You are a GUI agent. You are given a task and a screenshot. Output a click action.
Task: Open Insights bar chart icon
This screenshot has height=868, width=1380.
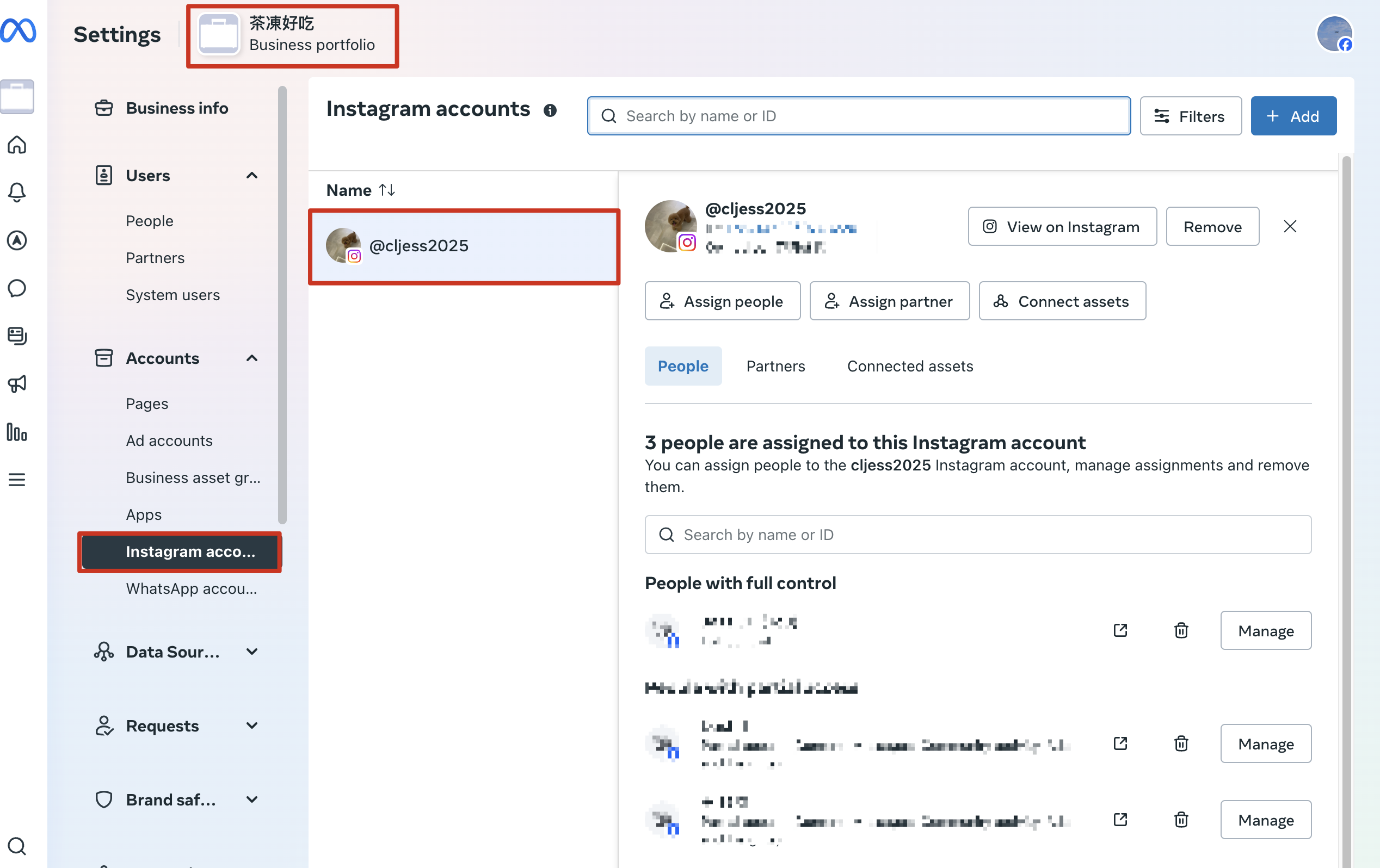[x=17, y=431]
